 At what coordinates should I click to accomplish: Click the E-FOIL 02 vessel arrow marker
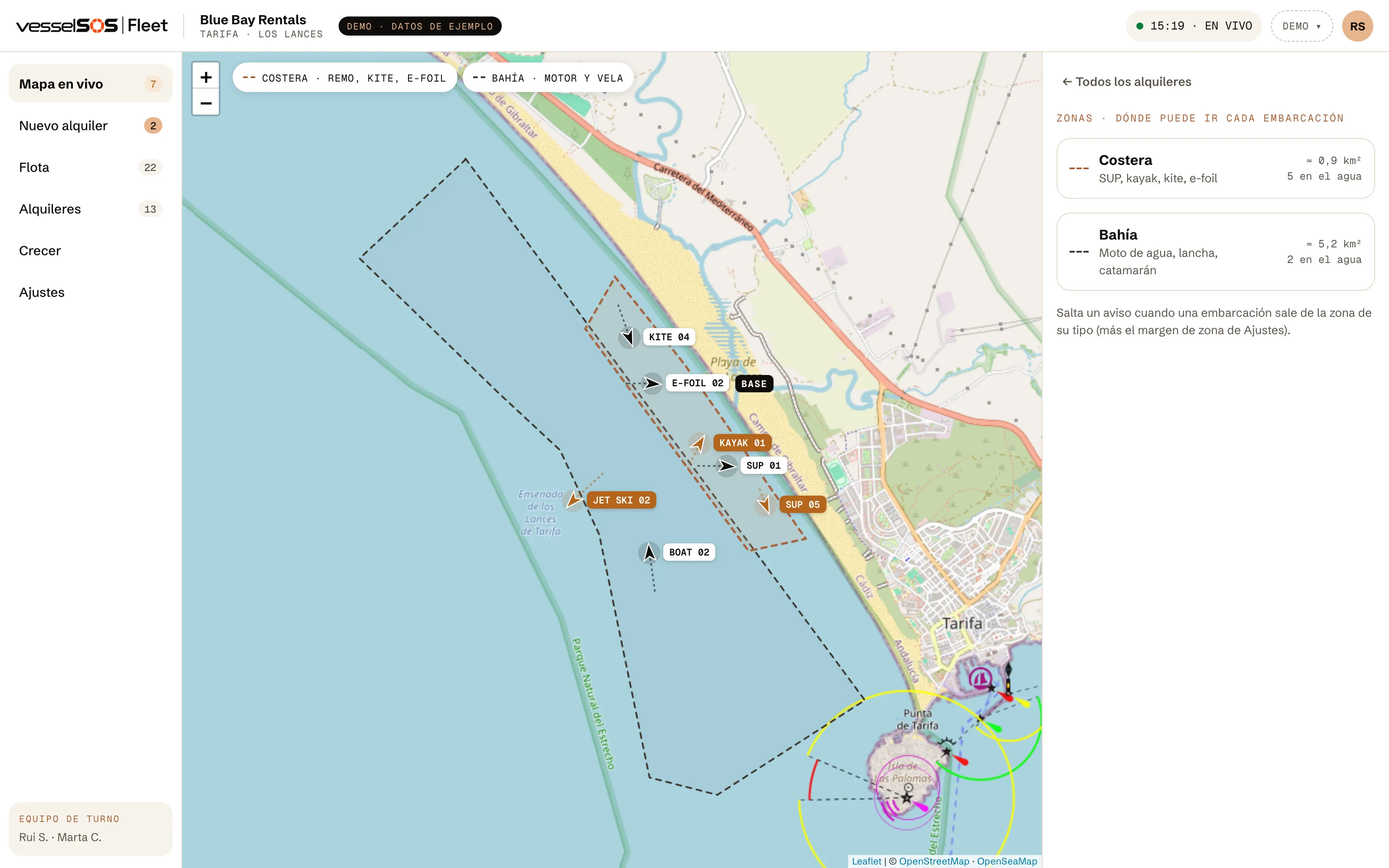652,383
